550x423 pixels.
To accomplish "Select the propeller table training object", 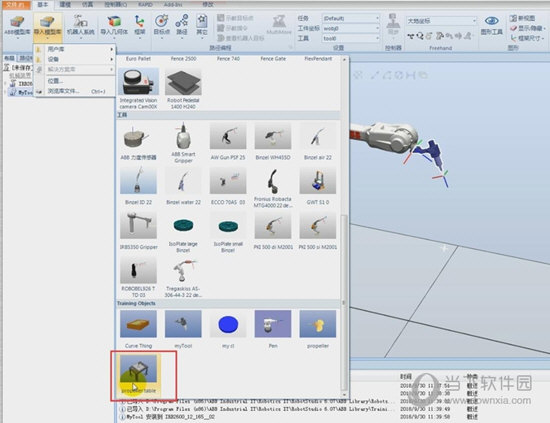I will coord(139,374).
